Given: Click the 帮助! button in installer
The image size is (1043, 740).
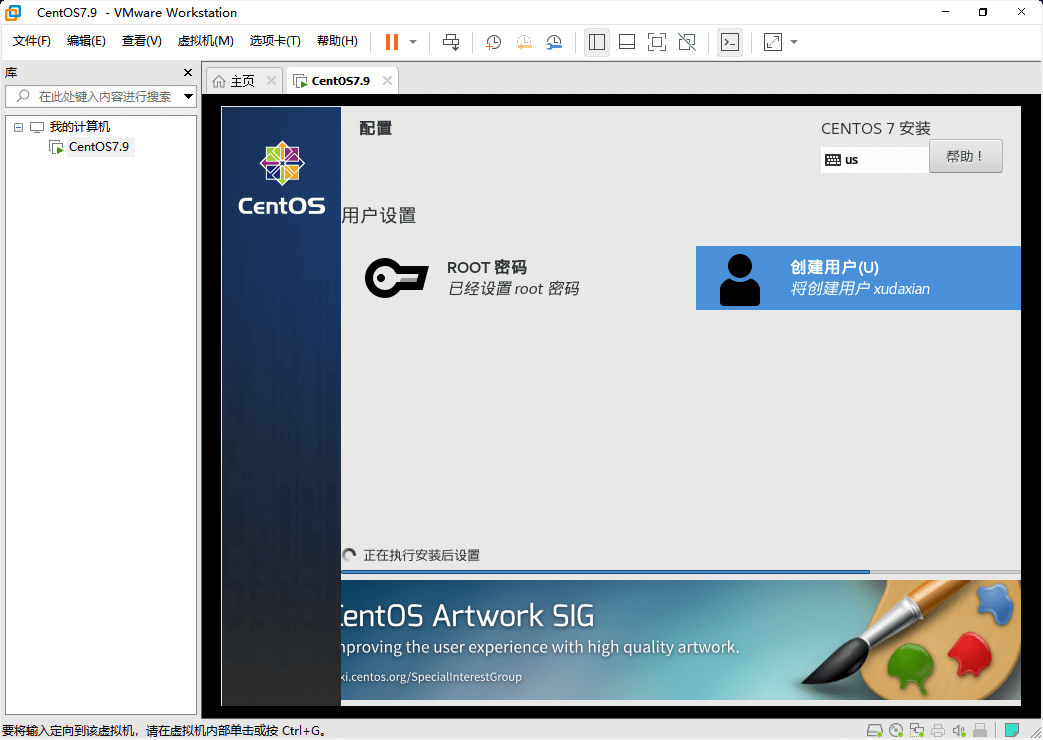Looking at the screenshot, I should click(965, 156).
